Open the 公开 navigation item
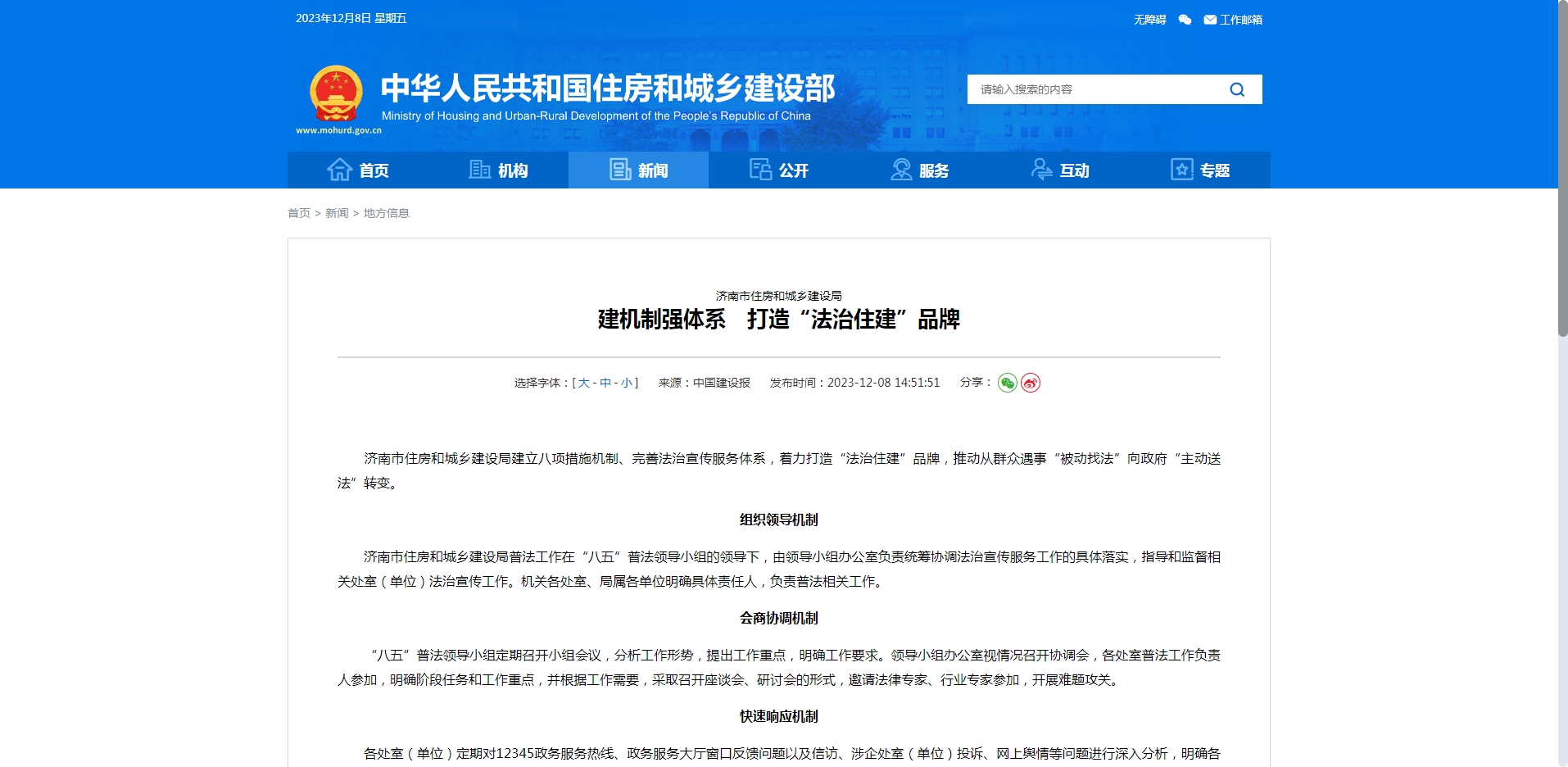Screen dimensions: 1568x767 click(779, 170)
